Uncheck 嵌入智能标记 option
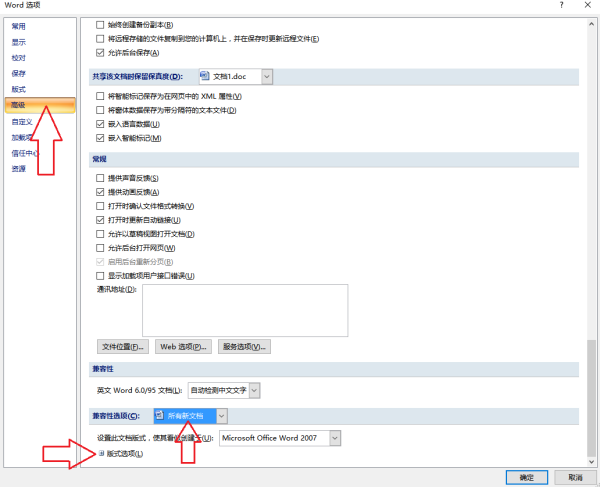Screen dimensions: 600x487 [x=100, y=138]
